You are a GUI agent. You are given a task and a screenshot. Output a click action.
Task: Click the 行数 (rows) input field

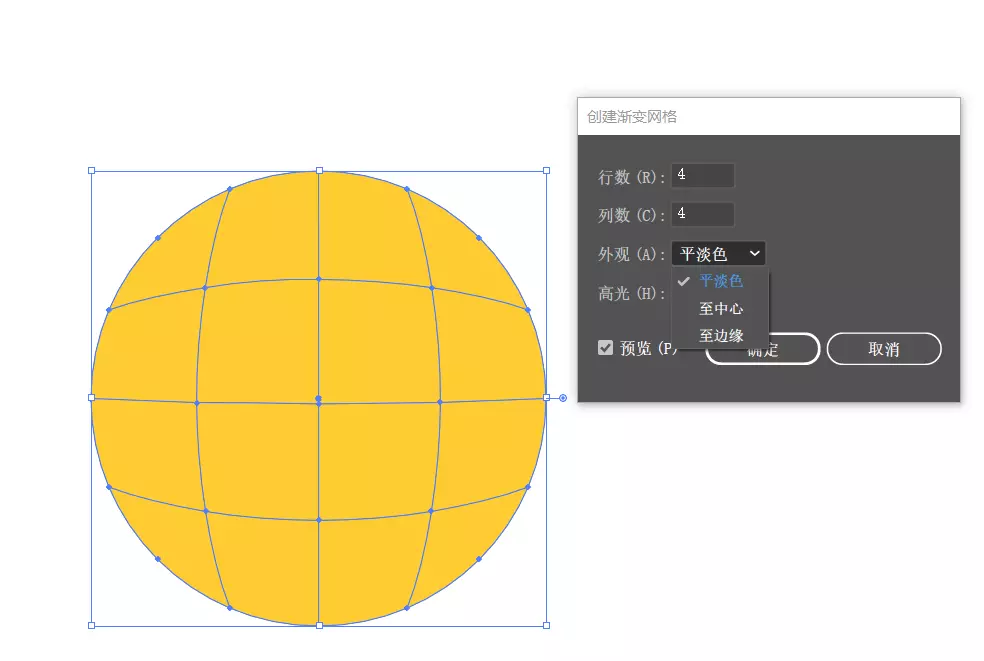(x=703, y=176)
